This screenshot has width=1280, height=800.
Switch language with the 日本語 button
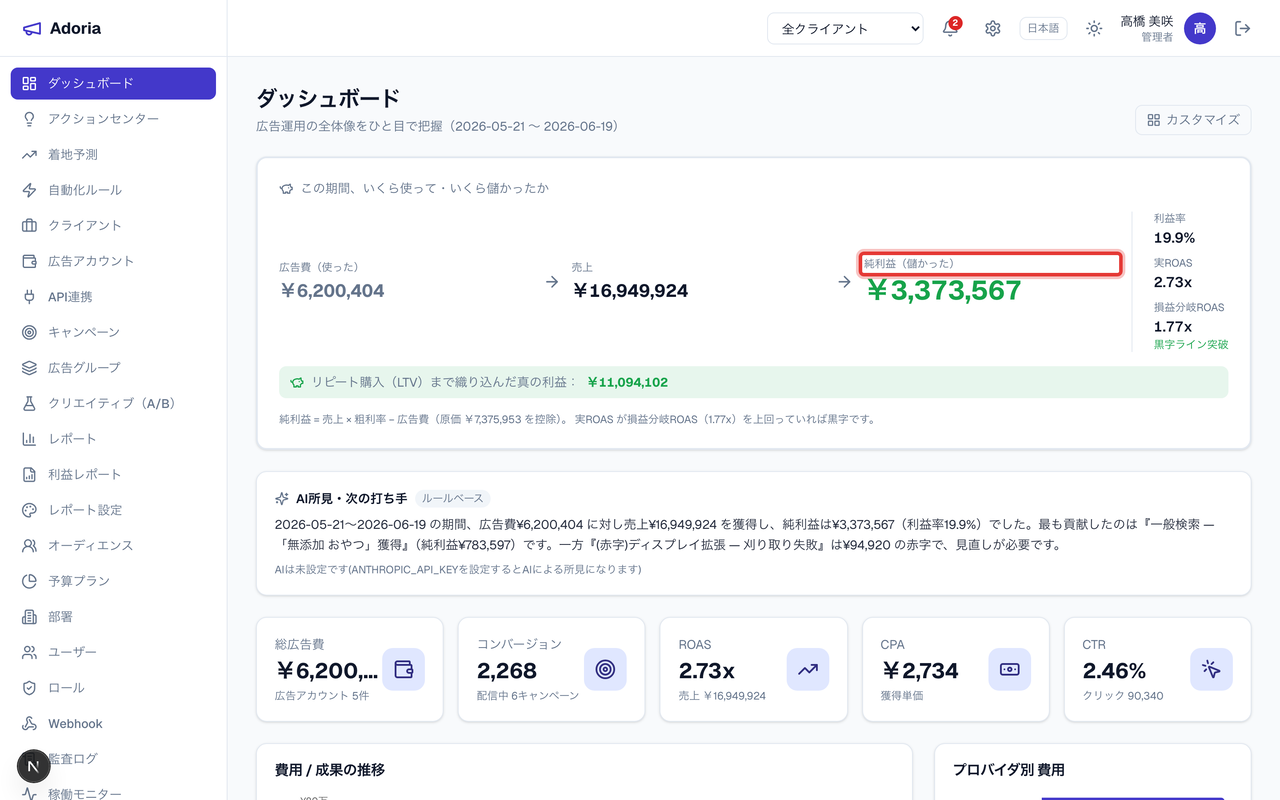pyautogui.click(x=1043, y=29)
